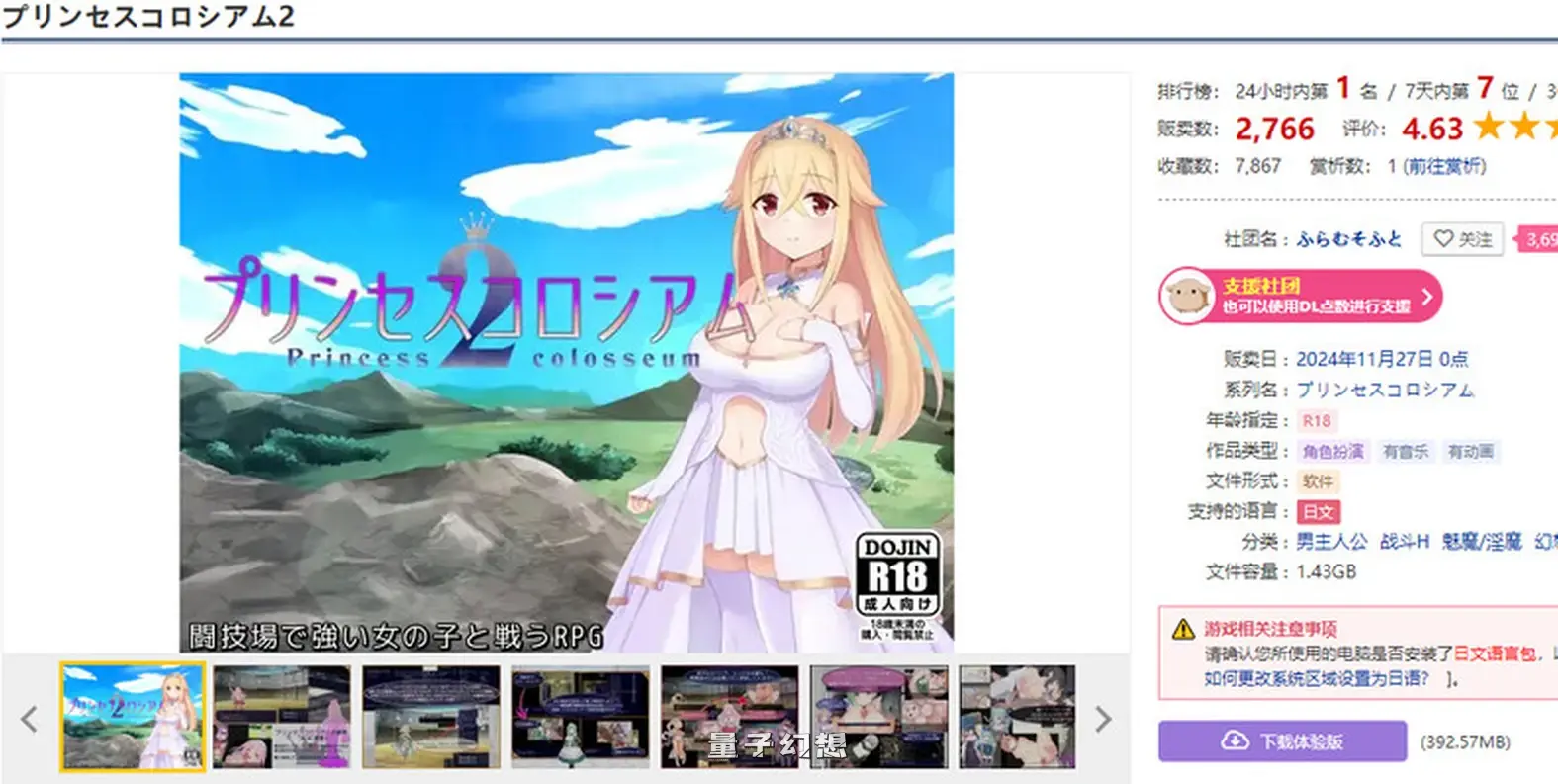
Task: Select the 日文 language tag
Action: pyautogui.click(x=1318, y=512)
